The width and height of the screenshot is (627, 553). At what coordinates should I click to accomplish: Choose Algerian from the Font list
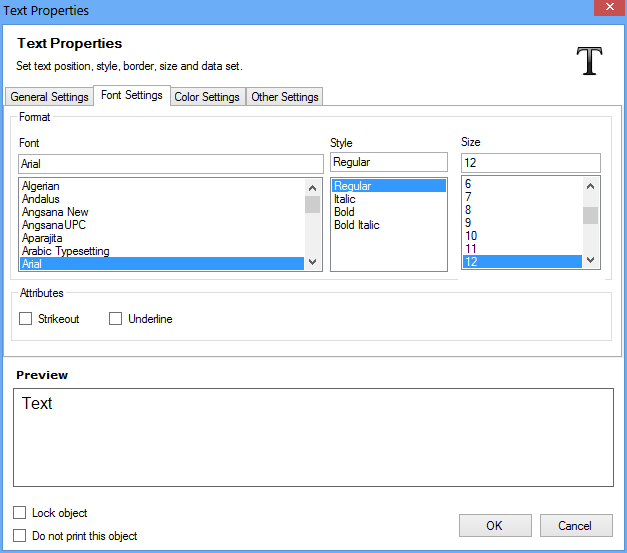(41, 186)
